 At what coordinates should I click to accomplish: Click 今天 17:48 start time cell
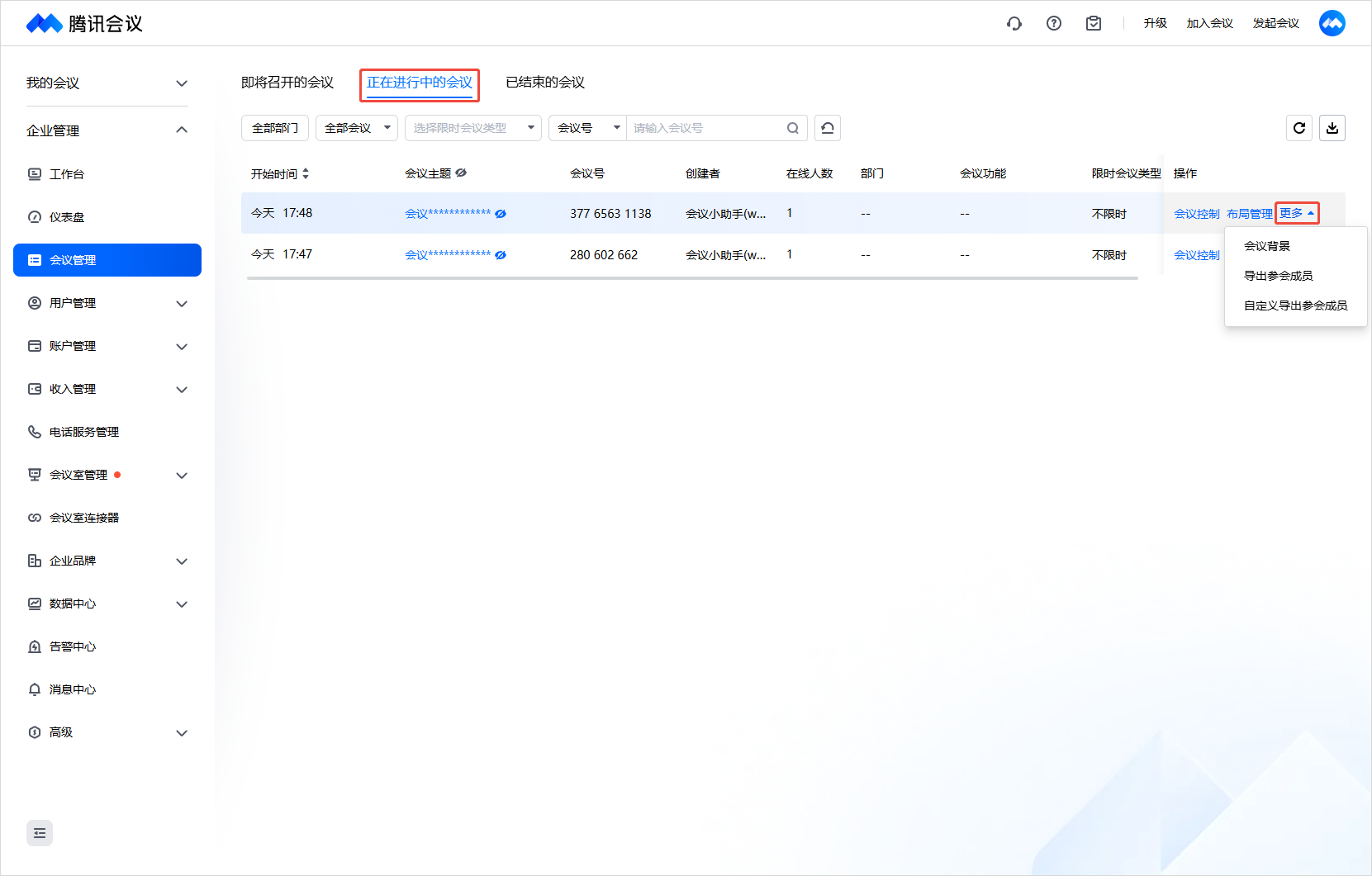(x=282, y=213)
